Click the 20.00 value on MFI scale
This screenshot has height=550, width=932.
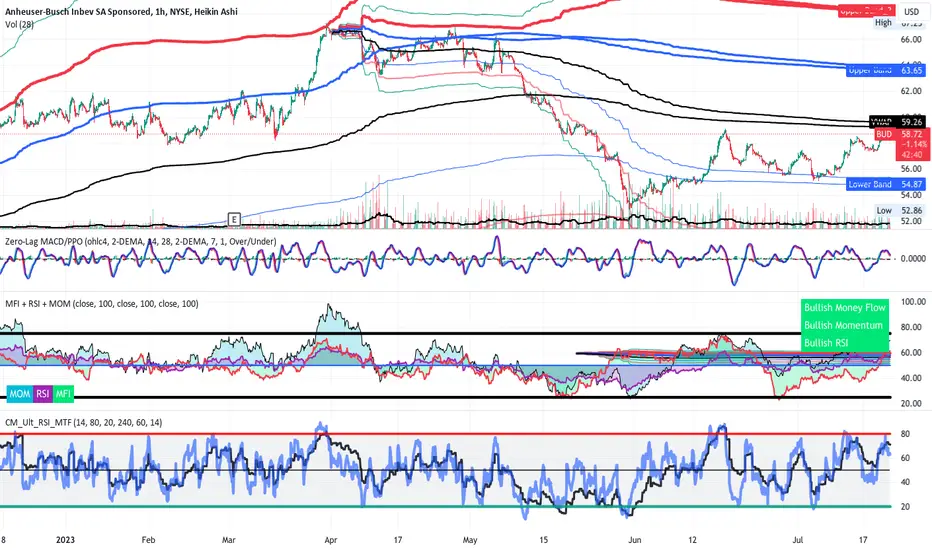point(912,403)
